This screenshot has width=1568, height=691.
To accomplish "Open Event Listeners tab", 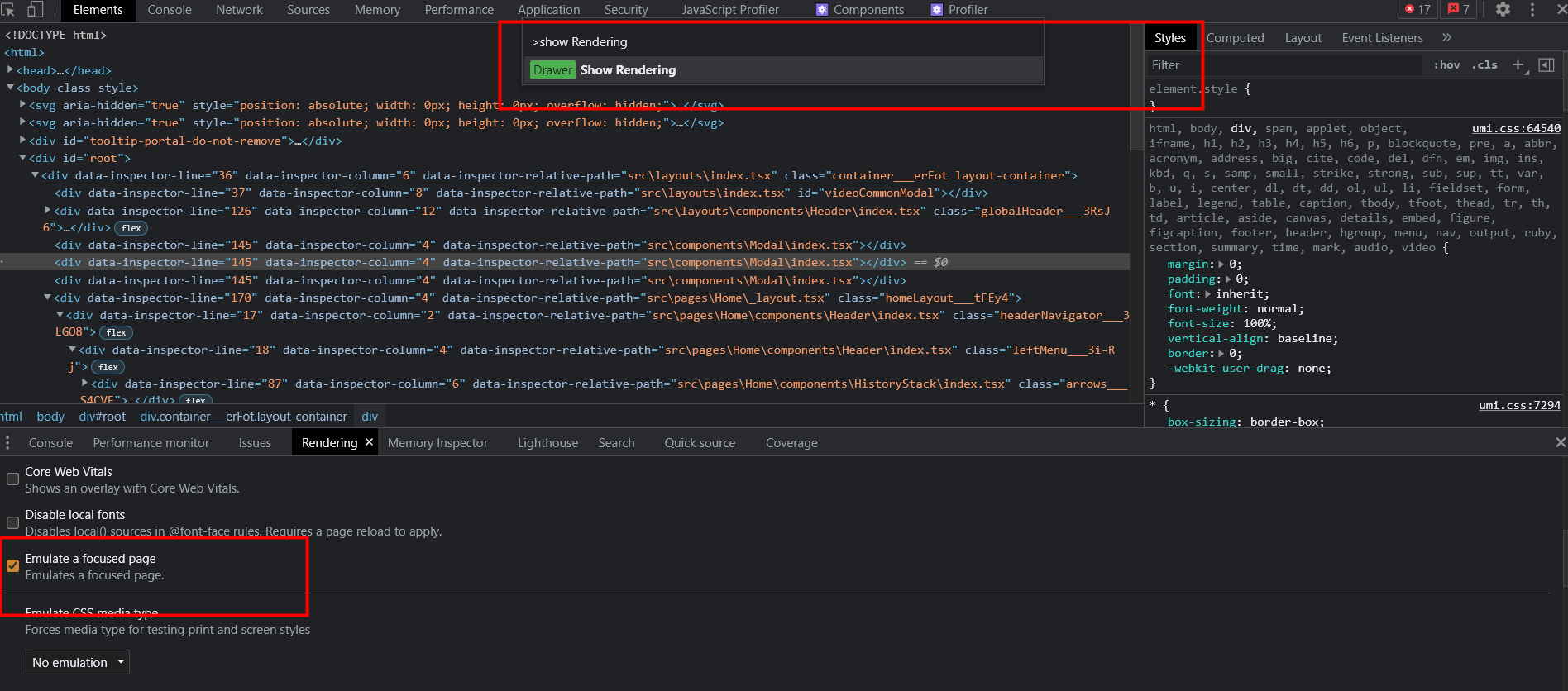I will click(x=1382, y=38).
